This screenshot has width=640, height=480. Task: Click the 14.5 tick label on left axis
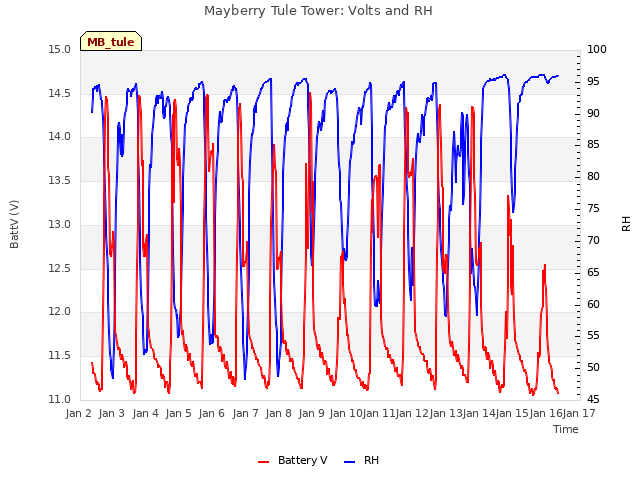tap(60, 93)
